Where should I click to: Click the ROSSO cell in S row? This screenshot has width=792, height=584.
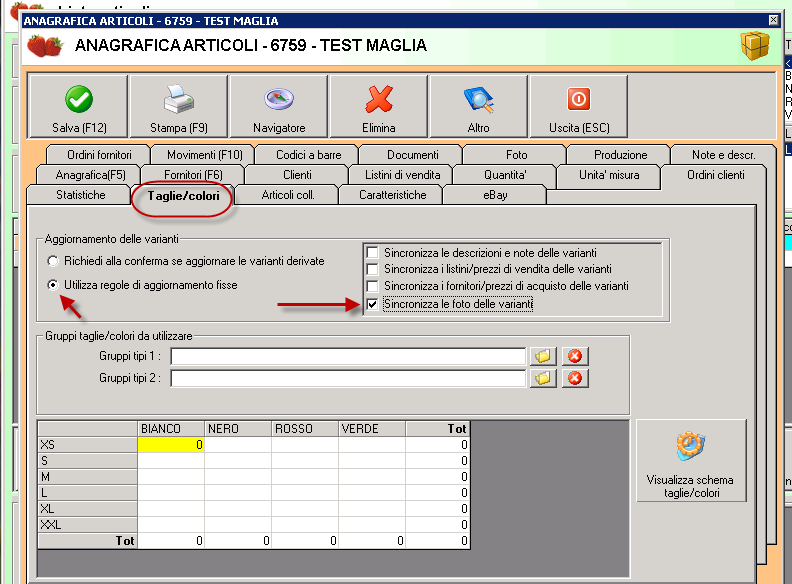click(x=305, y=461)
